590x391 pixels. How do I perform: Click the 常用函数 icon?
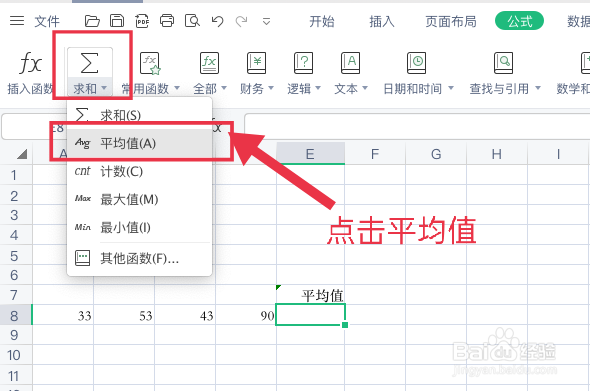click(150, 63)
